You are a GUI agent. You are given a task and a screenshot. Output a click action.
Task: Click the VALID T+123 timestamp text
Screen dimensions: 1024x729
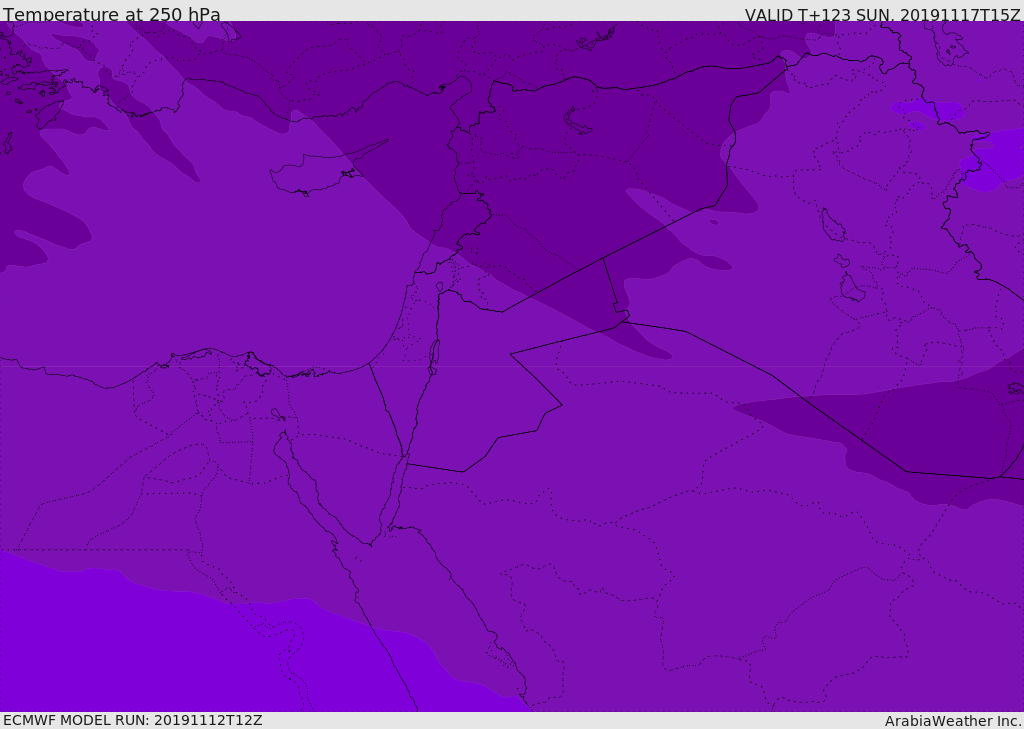[882, 15]
